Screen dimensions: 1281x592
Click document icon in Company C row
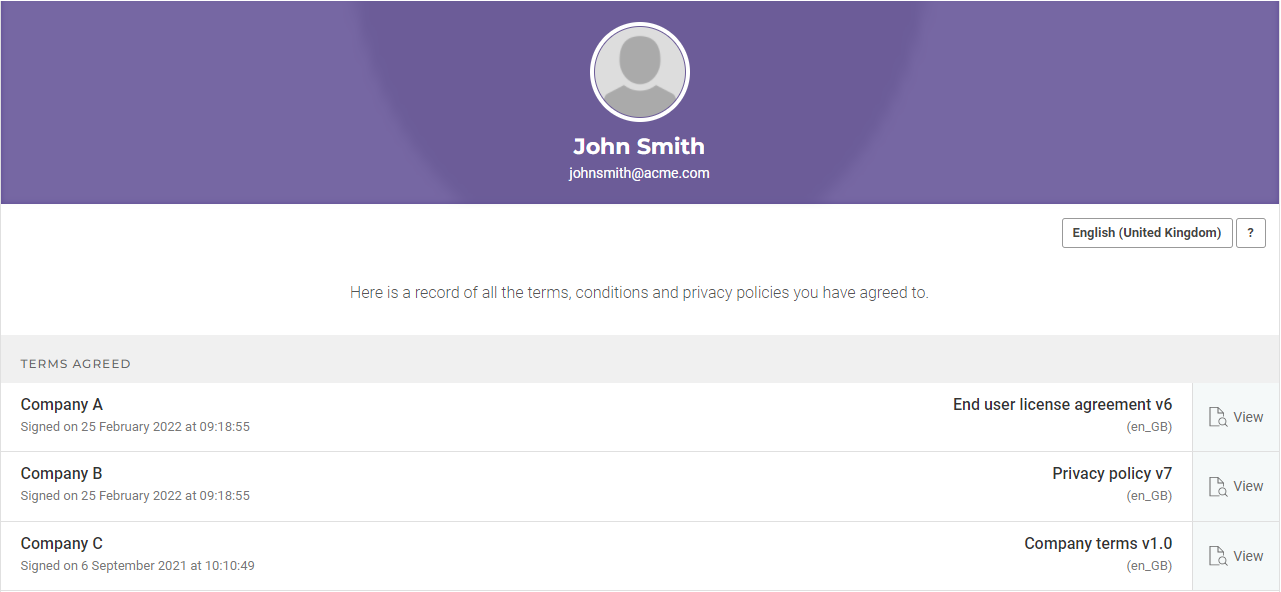[x=1218, y=556]
